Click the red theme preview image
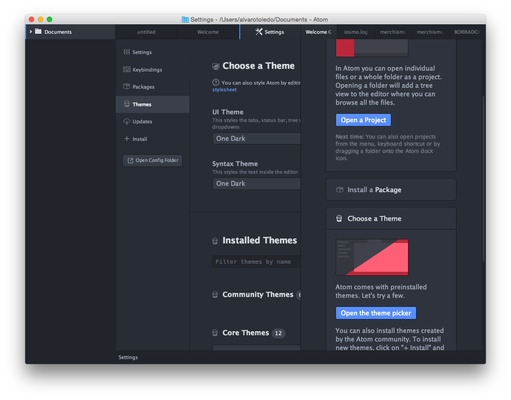511x400 pixels. coord(372,257)
